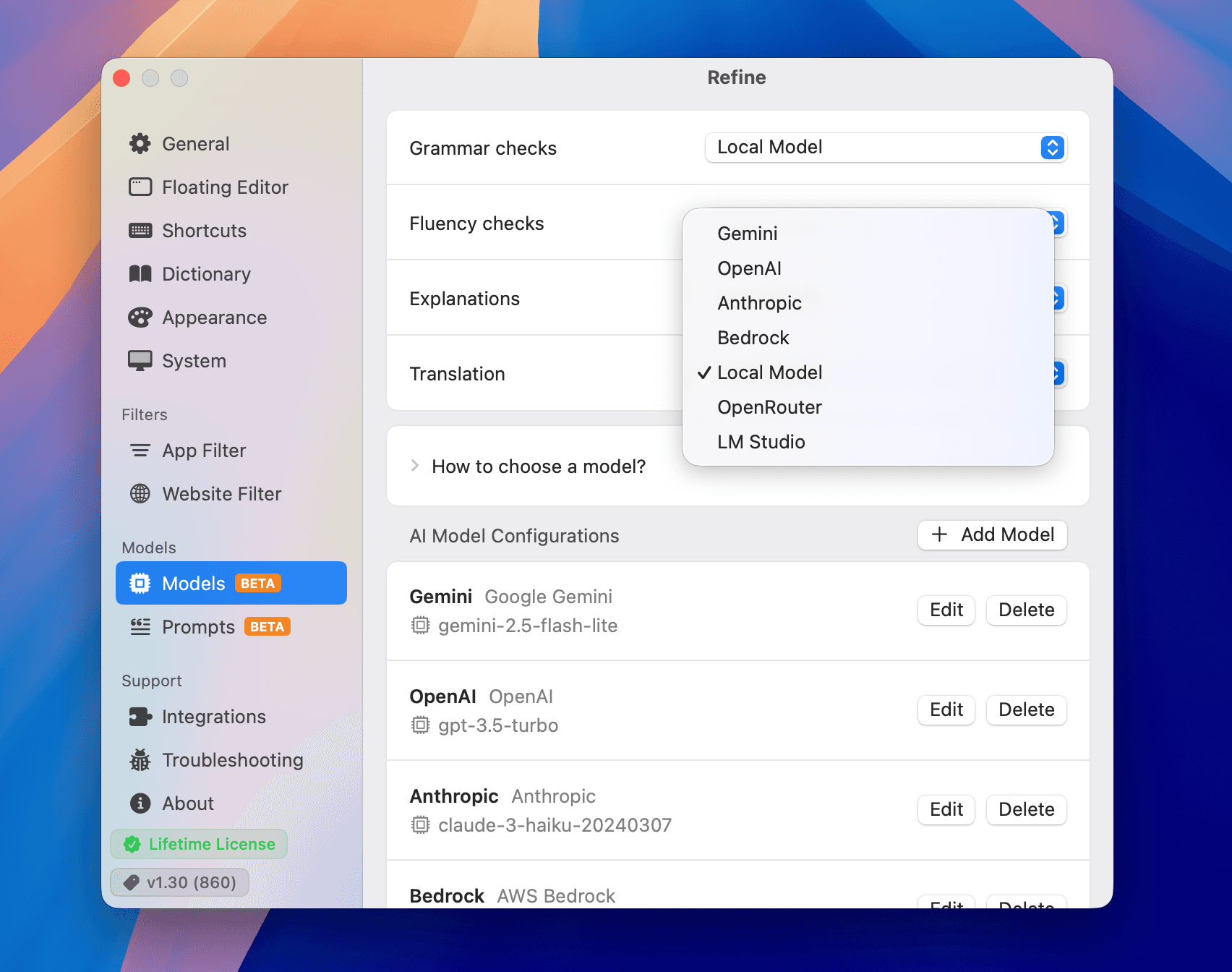Click the Bedrock AWS Bedrock row title

click(512, 896)
